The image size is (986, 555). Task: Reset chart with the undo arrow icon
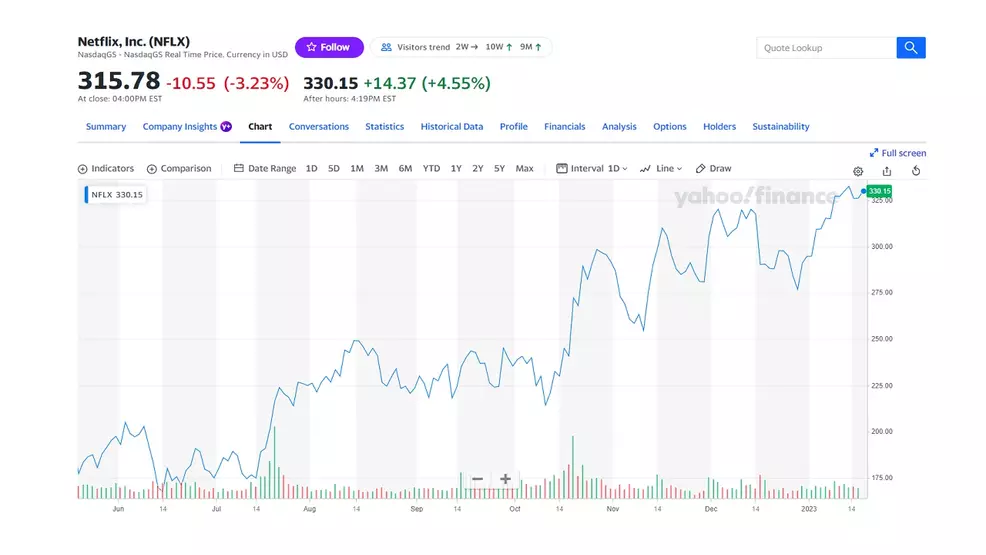click(916, 172)
